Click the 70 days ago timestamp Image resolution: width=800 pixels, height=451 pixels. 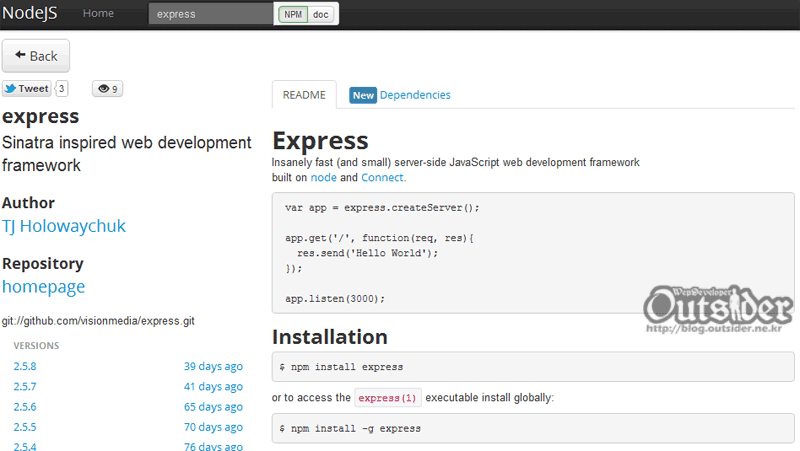213,427
